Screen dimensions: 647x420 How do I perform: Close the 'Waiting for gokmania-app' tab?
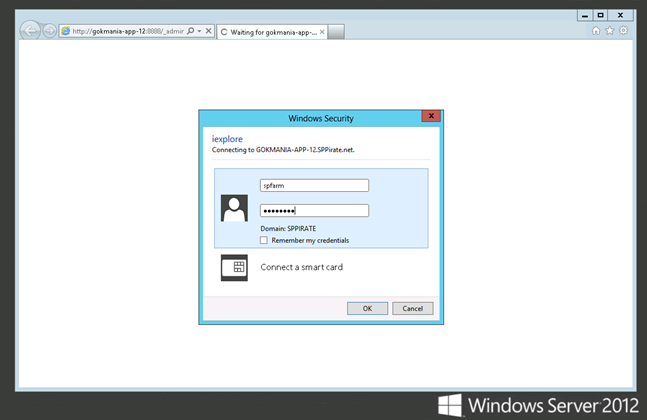[322, 32]
